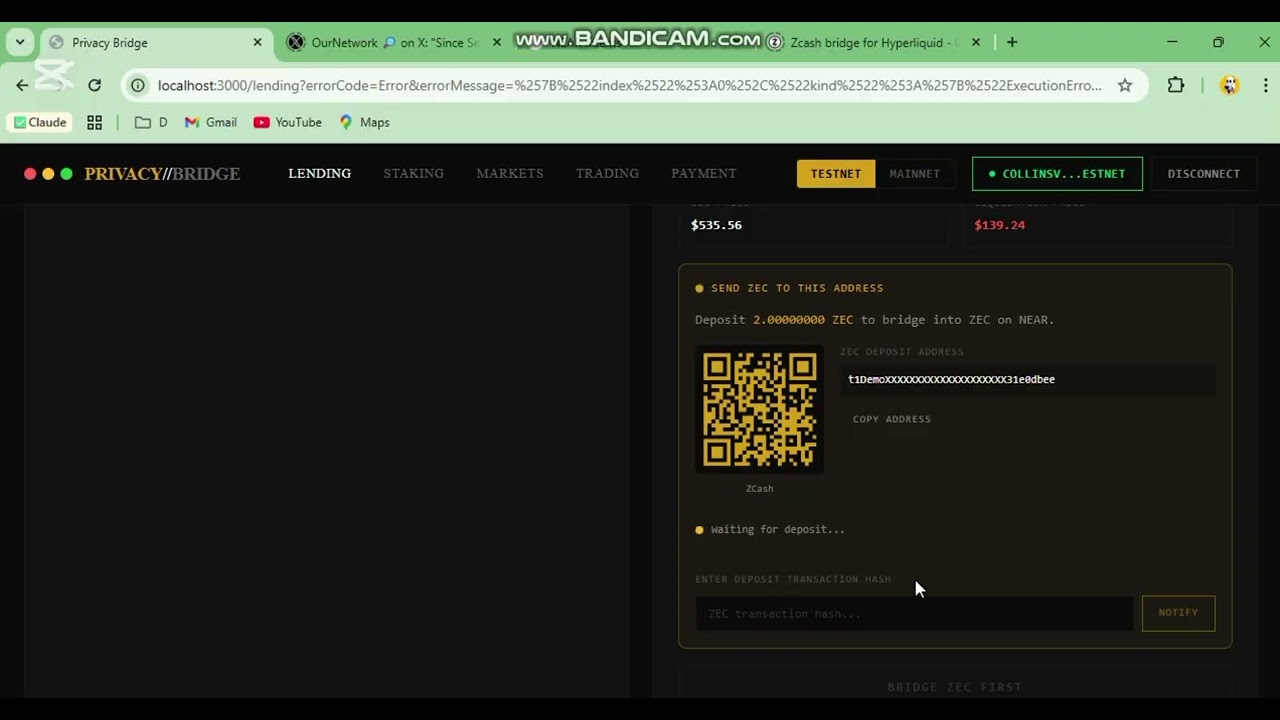Click the ZCash QR code image
This screenshot has height=720, width=1280.
pos(759,409)
